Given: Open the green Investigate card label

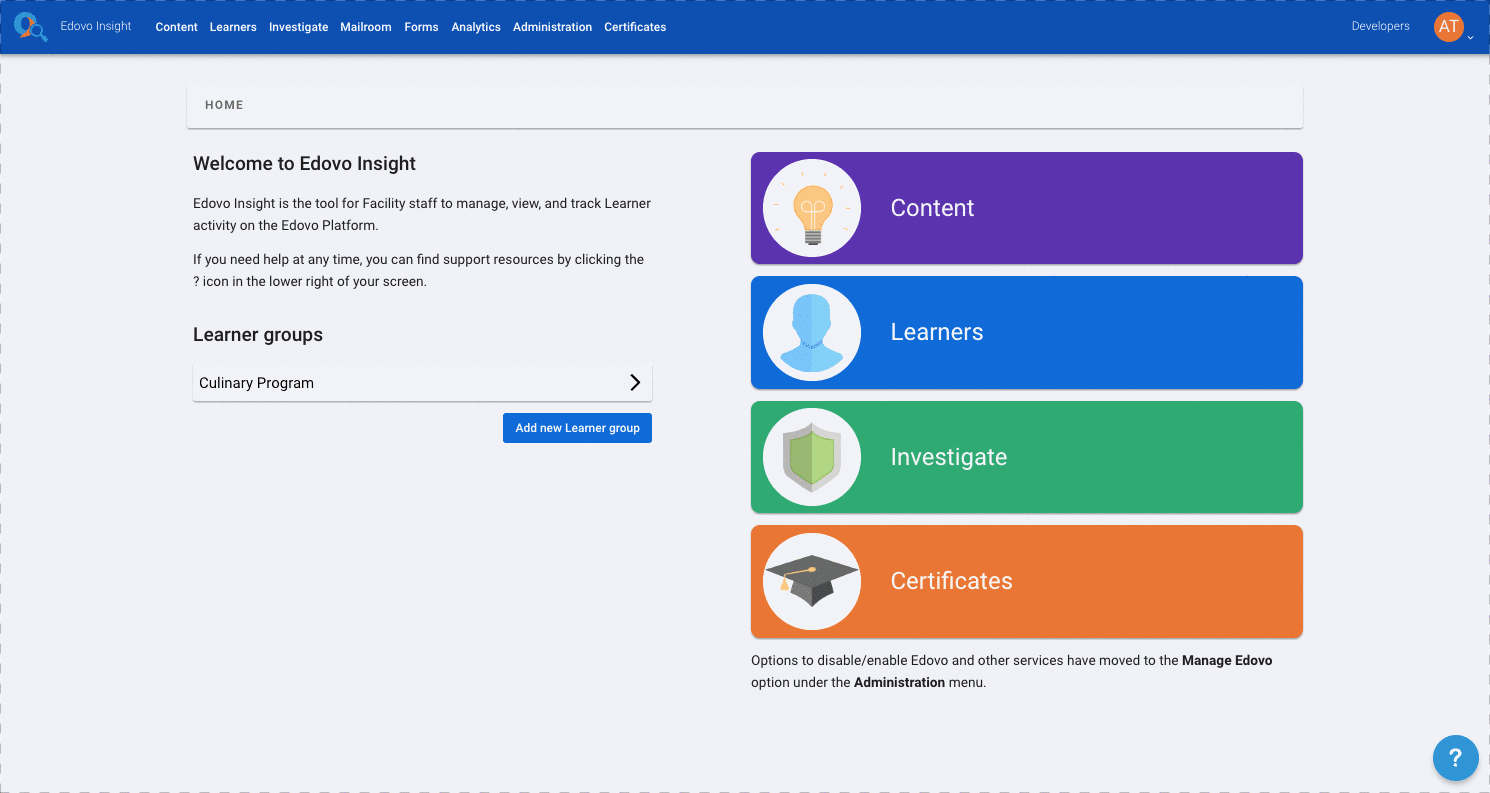Looking at the screenshot, I should point(949,457).
